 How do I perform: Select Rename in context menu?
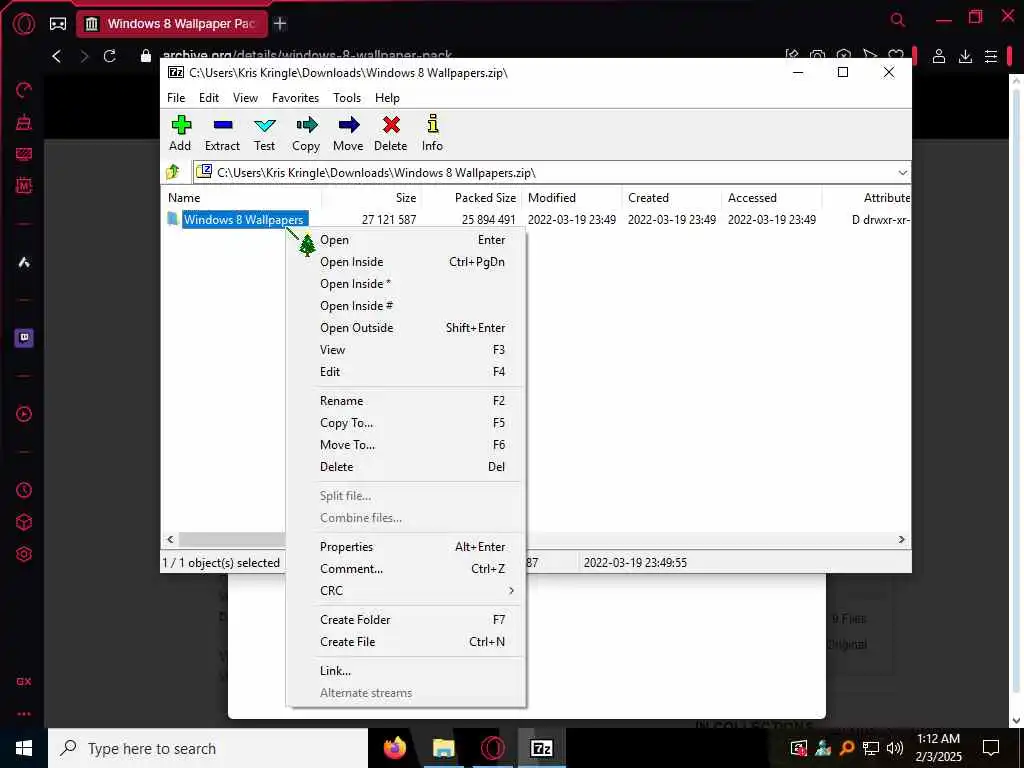pyautogui.click(x=406, y=401)
